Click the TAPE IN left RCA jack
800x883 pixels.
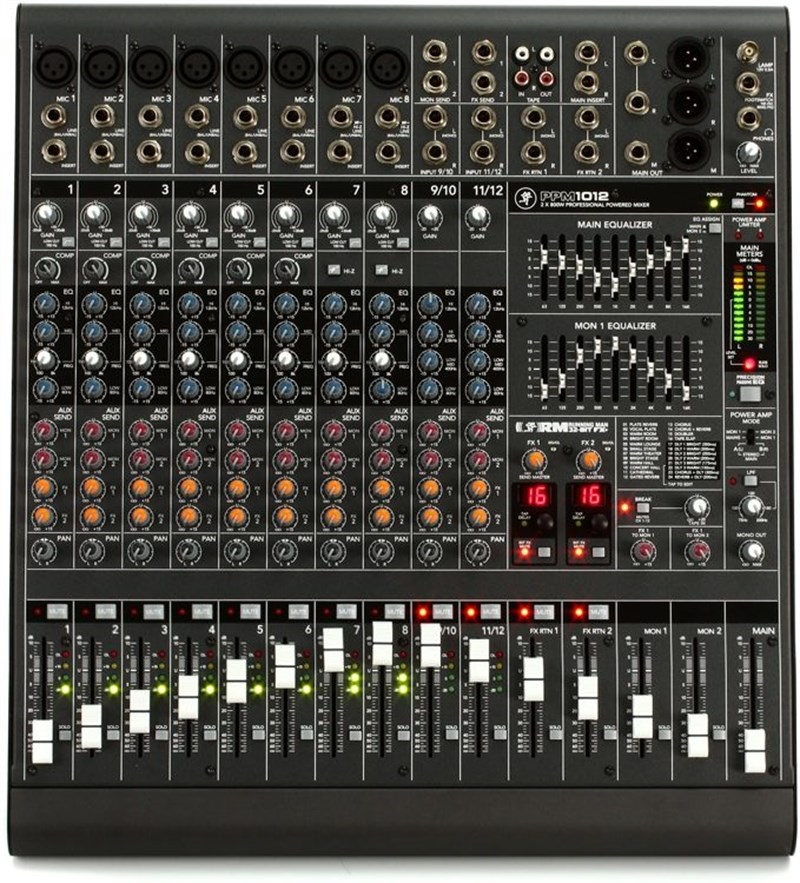(x=522, y=55)
